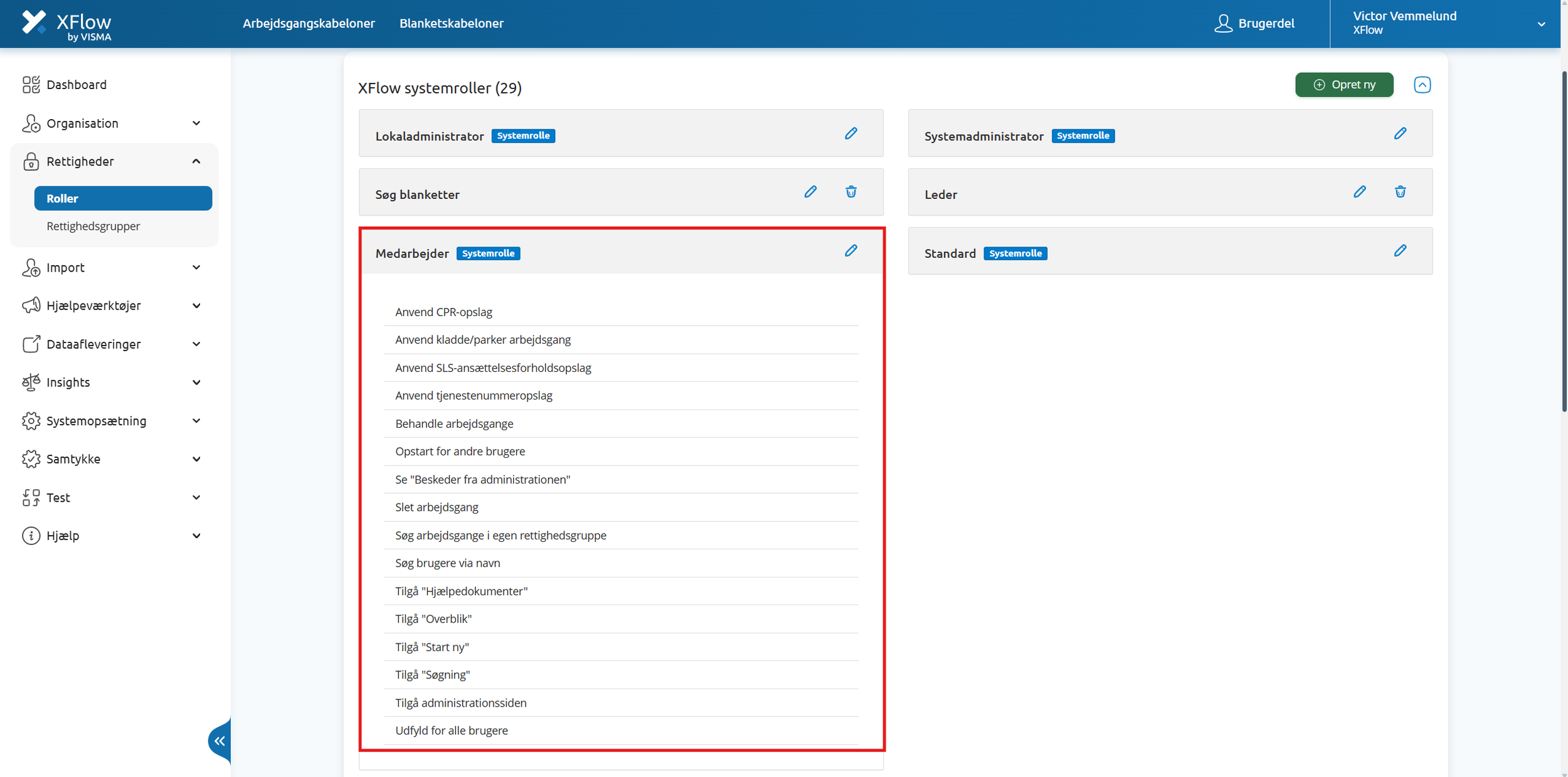The width and height of the screenshot is (1568, 777).
Task: Collapse the XFlow systemroller section
Action: click(x=1422, y=85)
